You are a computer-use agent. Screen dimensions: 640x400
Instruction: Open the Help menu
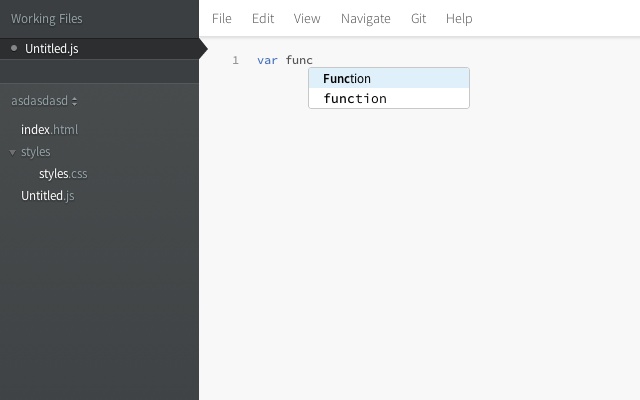pos(459,18)
